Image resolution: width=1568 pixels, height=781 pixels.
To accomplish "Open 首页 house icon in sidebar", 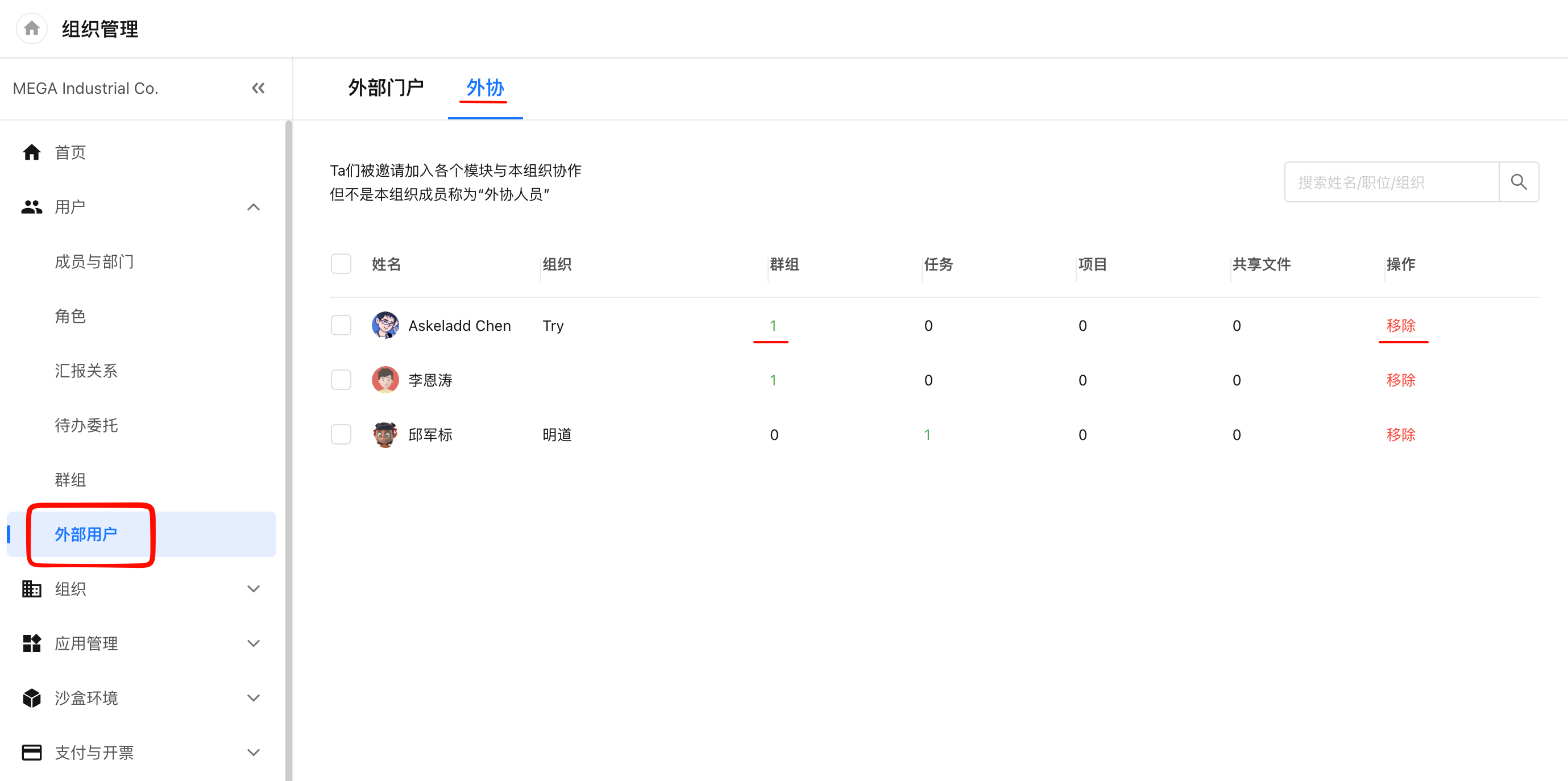I will click(32, 152).
